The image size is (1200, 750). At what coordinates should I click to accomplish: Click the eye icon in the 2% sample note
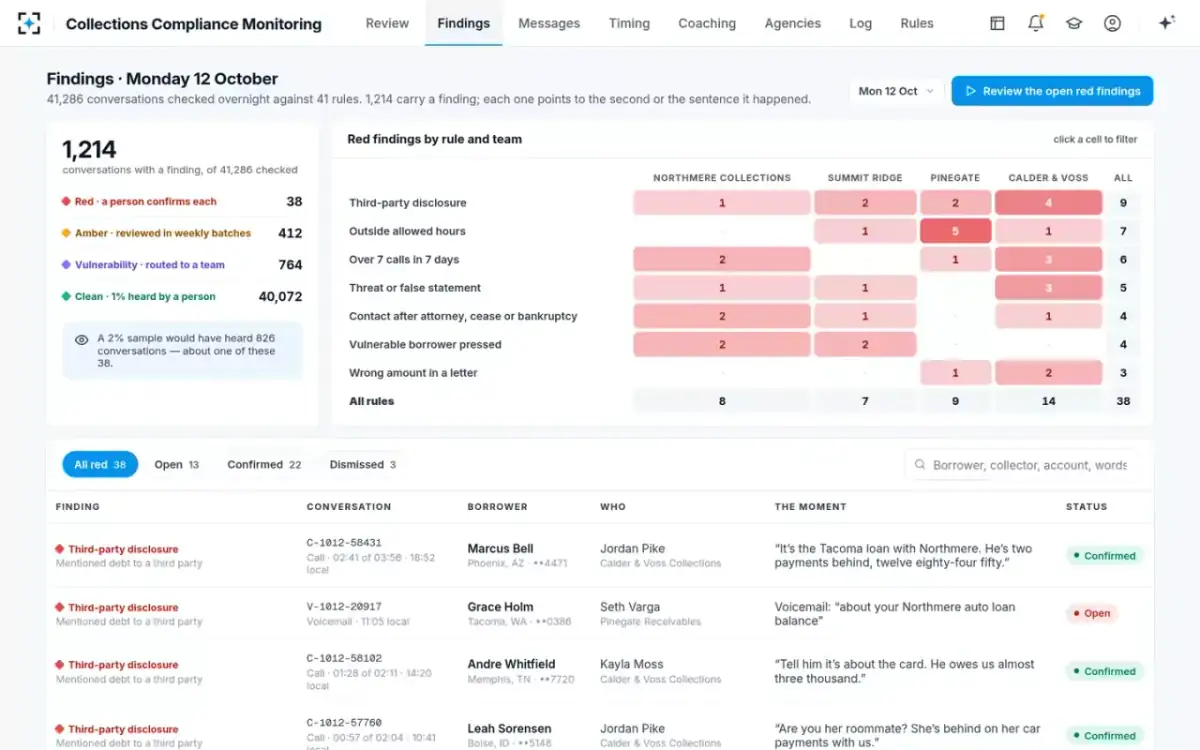[82, 340]
